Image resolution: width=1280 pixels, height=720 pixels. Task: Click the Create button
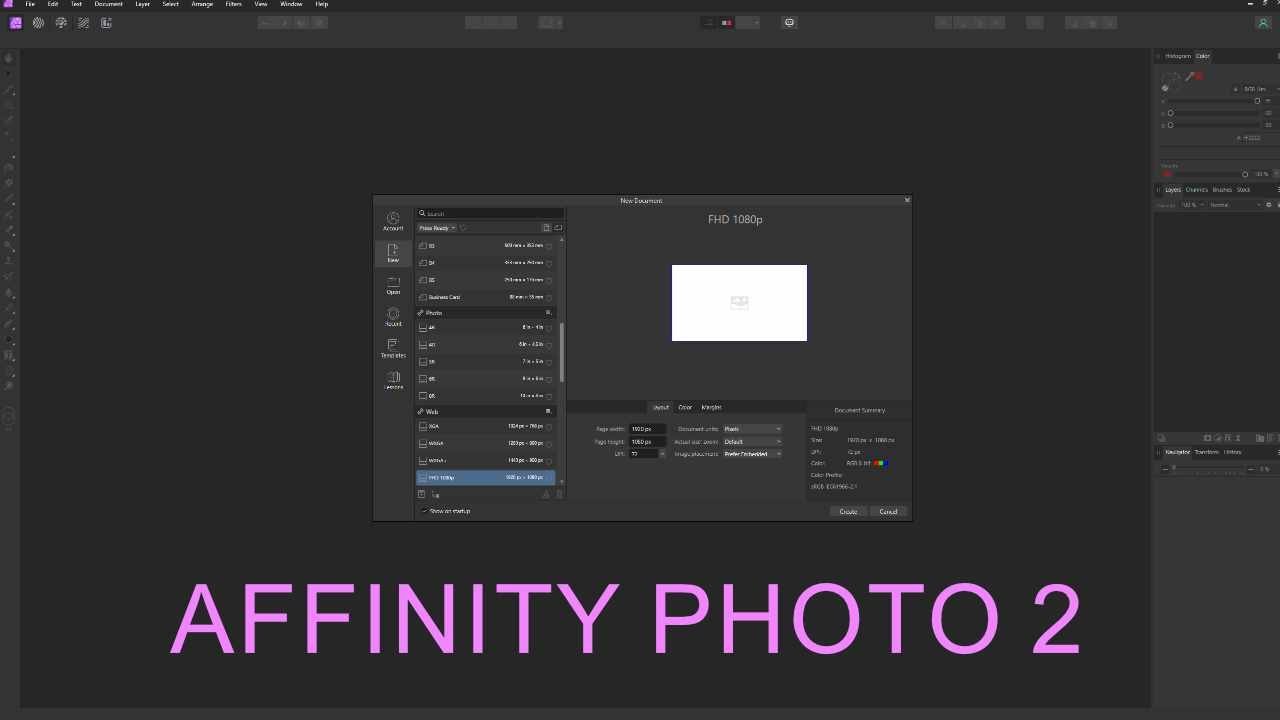tap(848, 512)
